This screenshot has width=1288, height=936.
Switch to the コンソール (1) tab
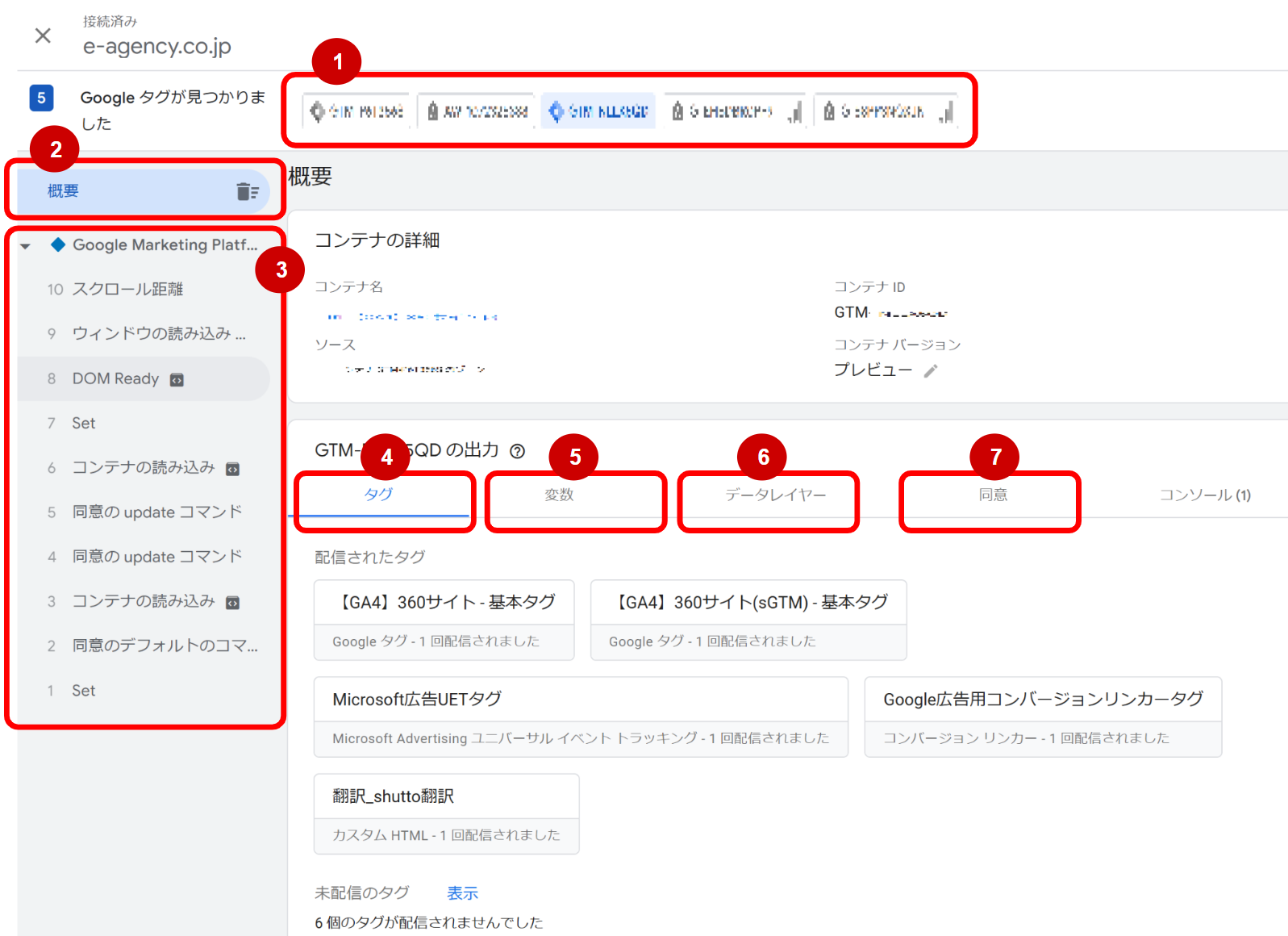point(1205,495)
